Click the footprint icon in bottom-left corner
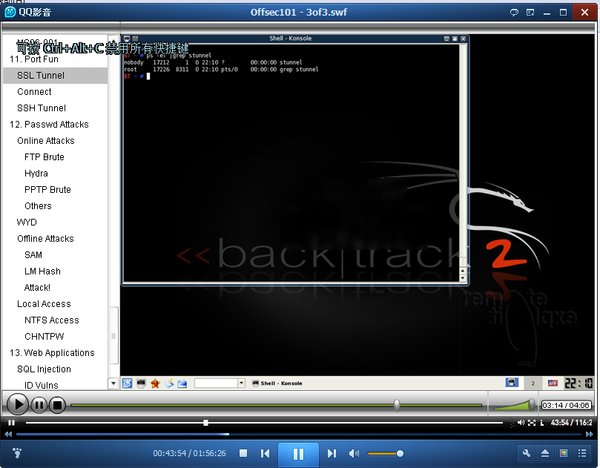The width and height of the screenshot is (600, 468). [17, 453]
